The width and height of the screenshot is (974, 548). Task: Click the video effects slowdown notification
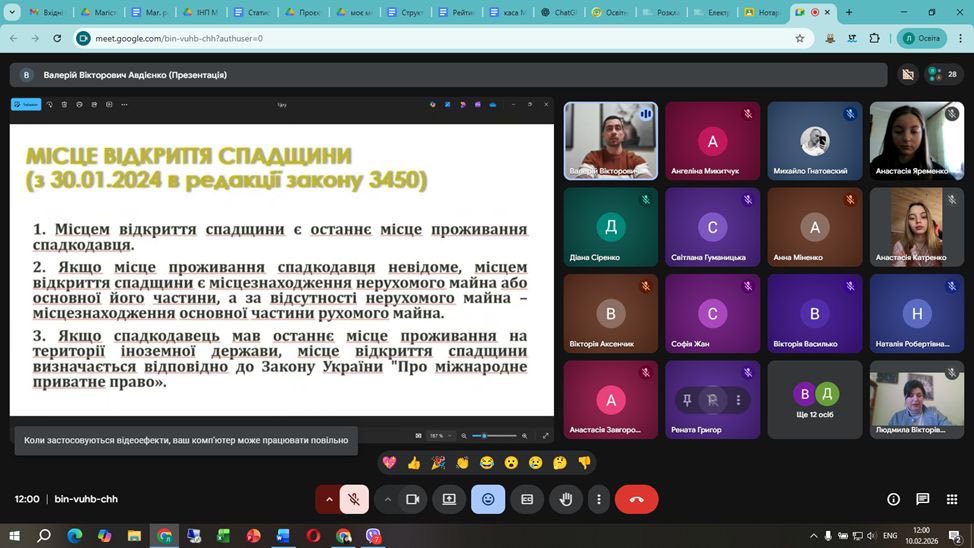[x=186, y=440]
